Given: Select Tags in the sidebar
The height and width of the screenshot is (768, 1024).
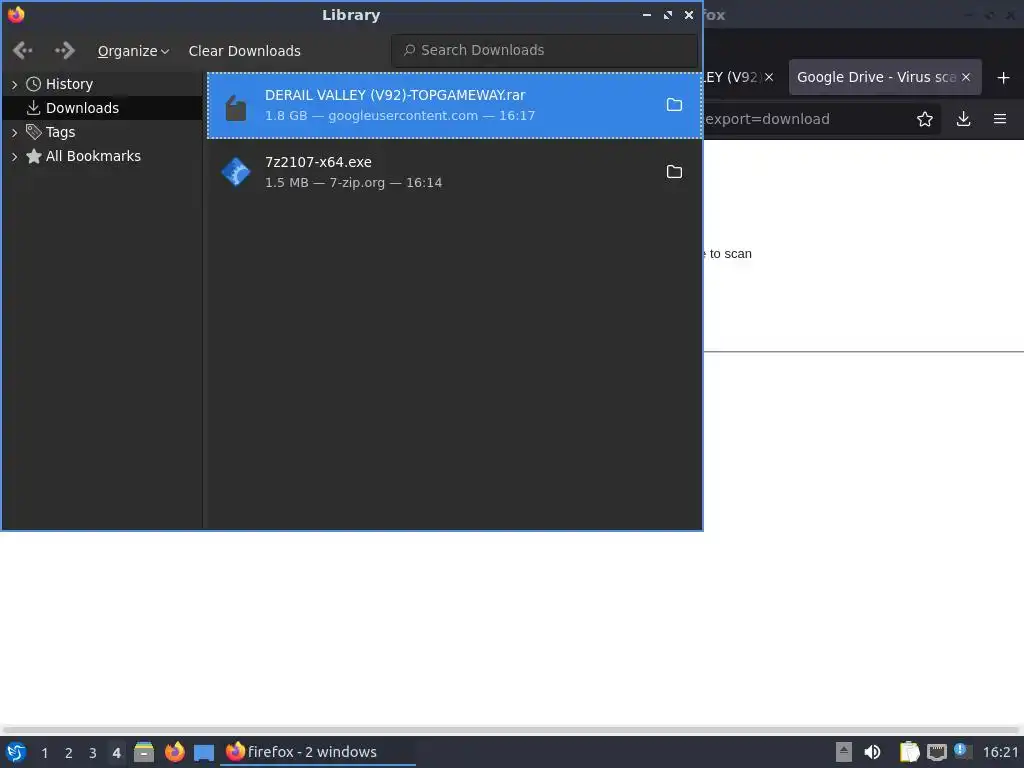Looking at the screenshot, I should [60, 132].
